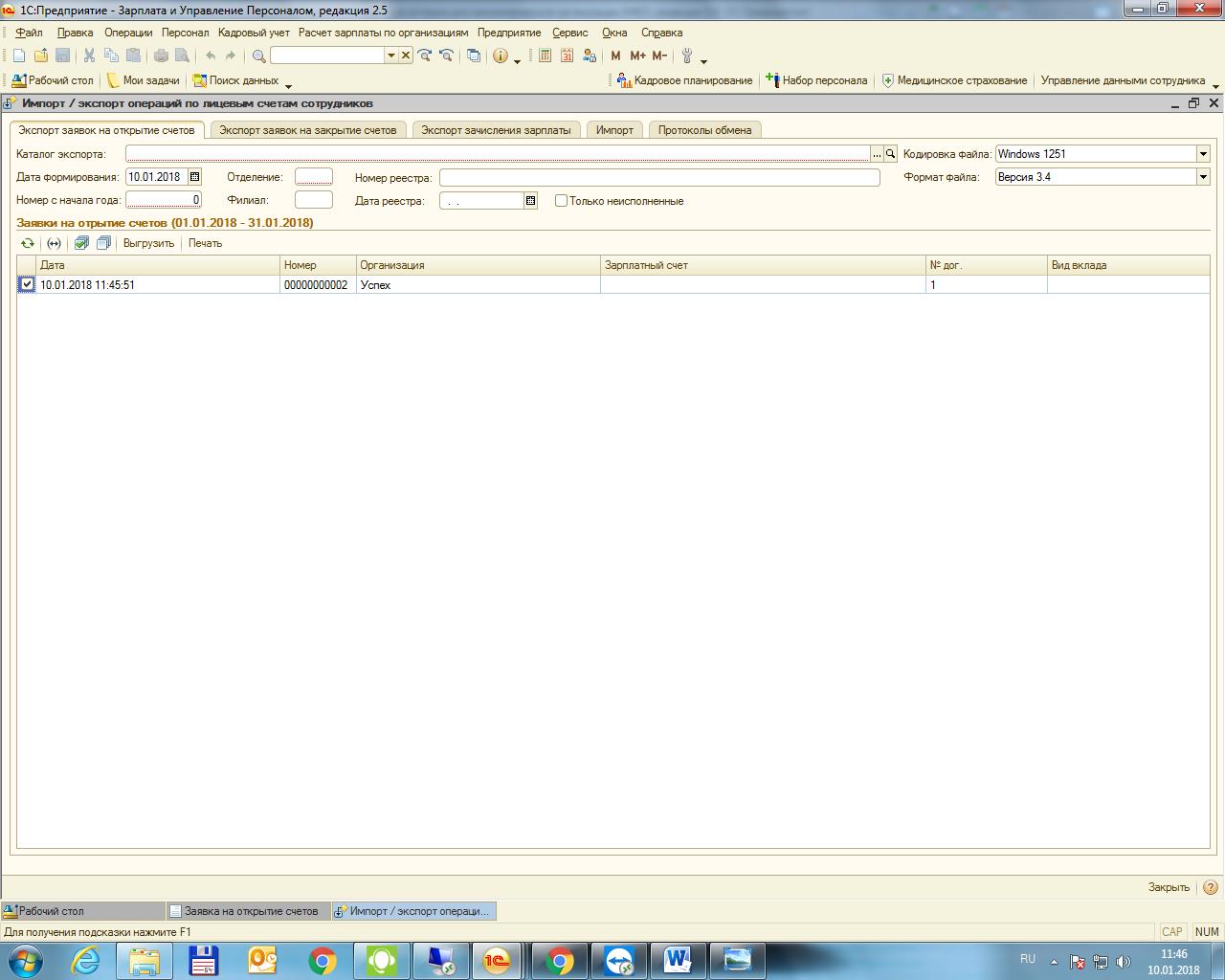Open Медицинское страхование panel
Image resolution: width=1225 pixels, height=980 pixels.
click(954, 80)
